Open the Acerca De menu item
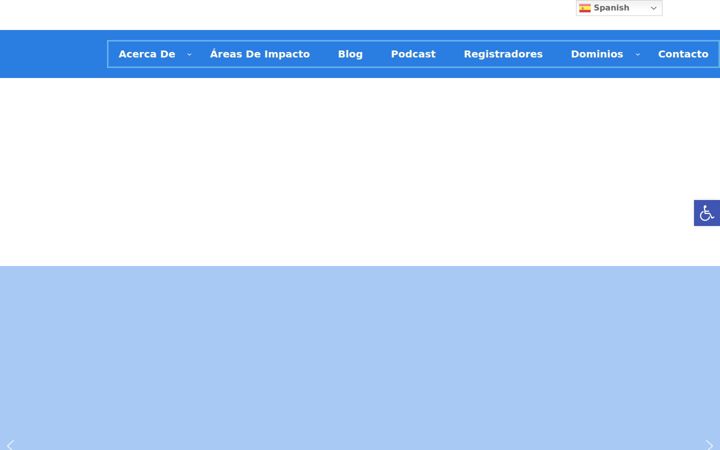This screenshot has width=720, height=450. pyautogui.click(x=147, y=54)
